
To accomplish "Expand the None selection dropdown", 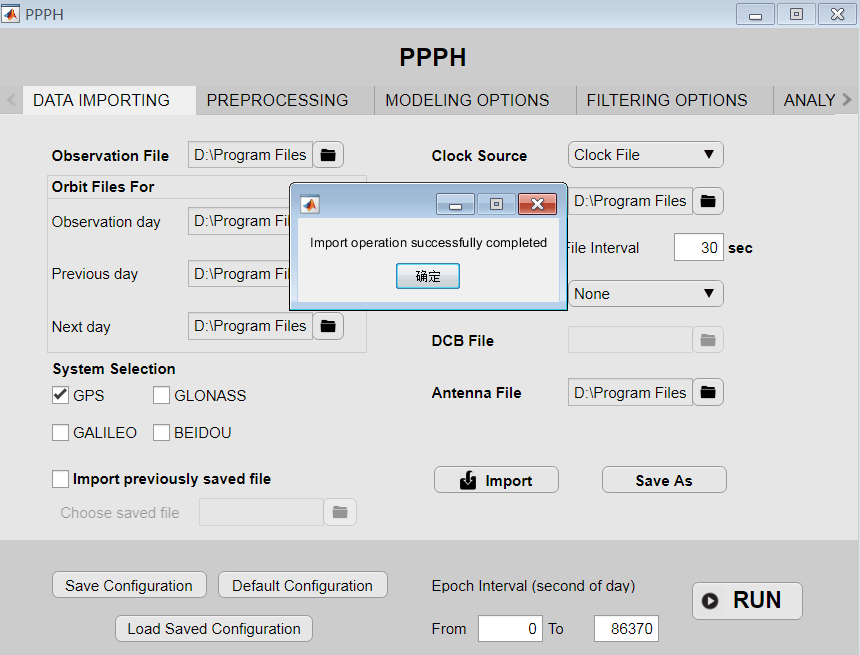I will tap(645, 294).
